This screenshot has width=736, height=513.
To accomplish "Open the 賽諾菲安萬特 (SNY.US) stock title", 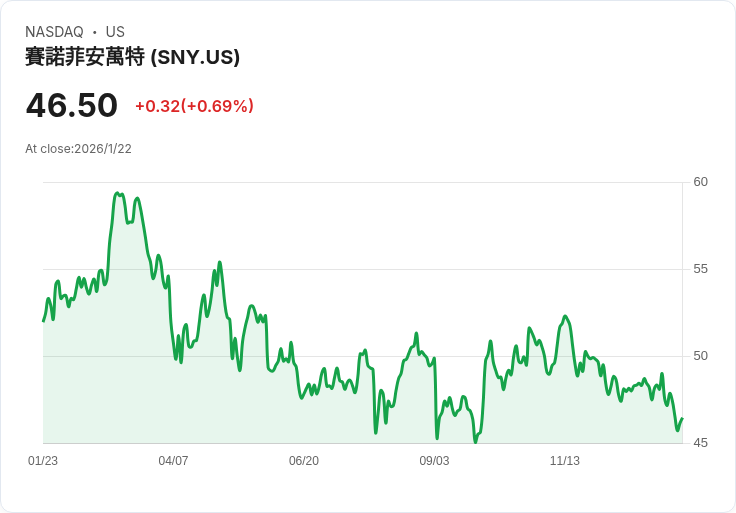I will [132, 57].
